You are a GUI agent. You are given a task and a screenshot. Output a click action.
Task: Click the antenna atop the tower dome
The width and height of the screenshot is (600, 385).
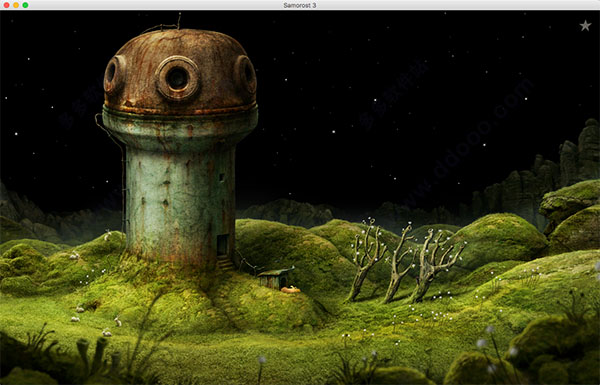point(179,21)
